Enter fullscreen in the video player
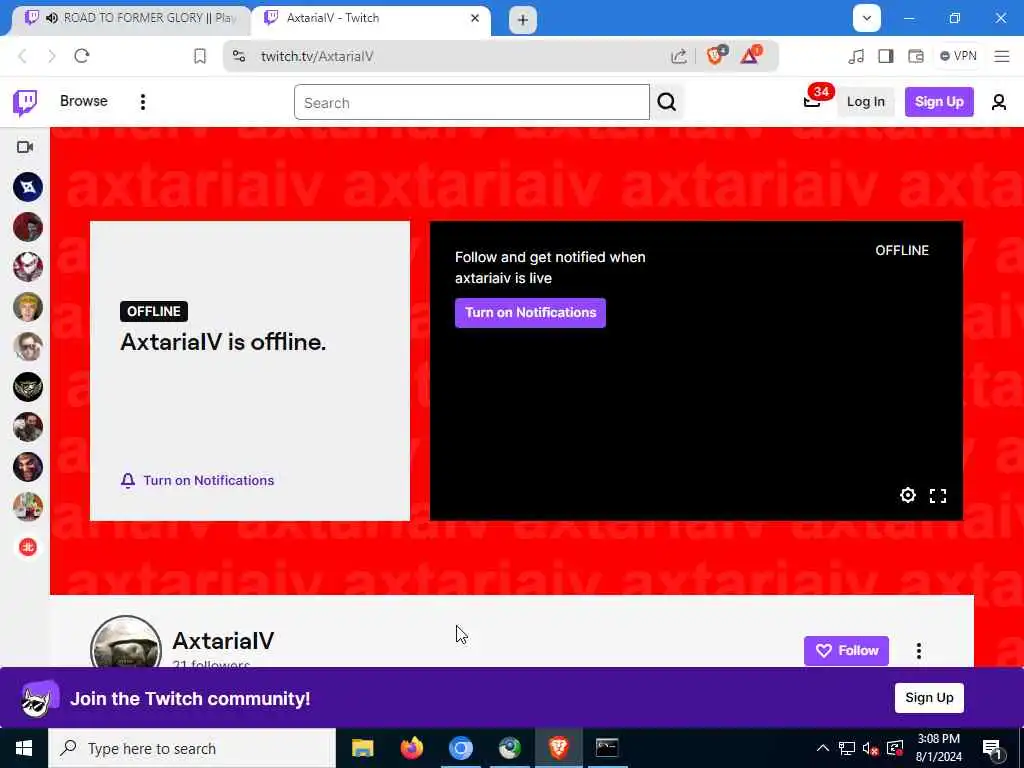Screen dimensions: 1024x768 [x=938, y=496]
